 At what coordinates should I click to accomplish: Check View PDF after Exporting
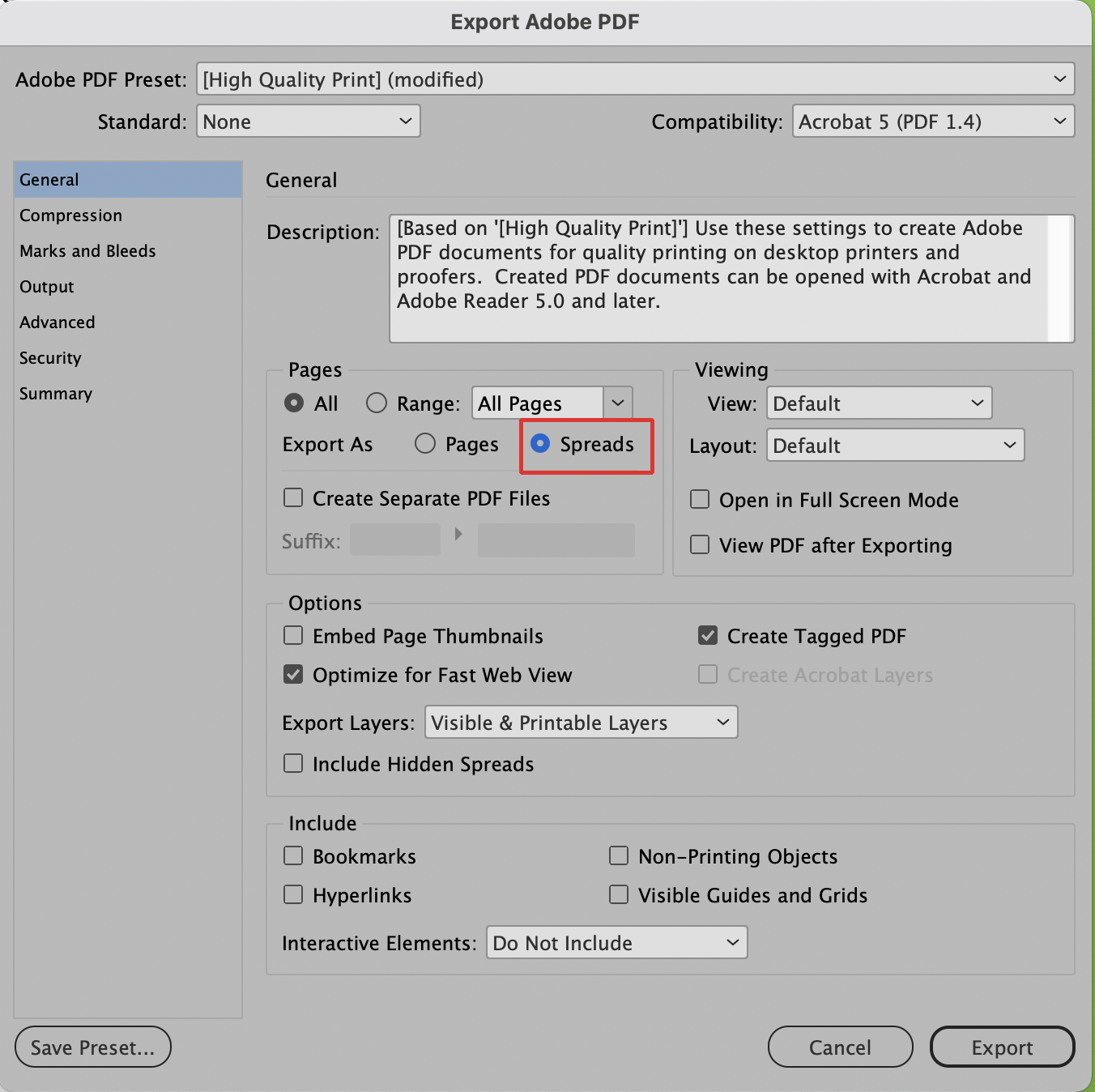pyautogui.click(x=699, y=544)
